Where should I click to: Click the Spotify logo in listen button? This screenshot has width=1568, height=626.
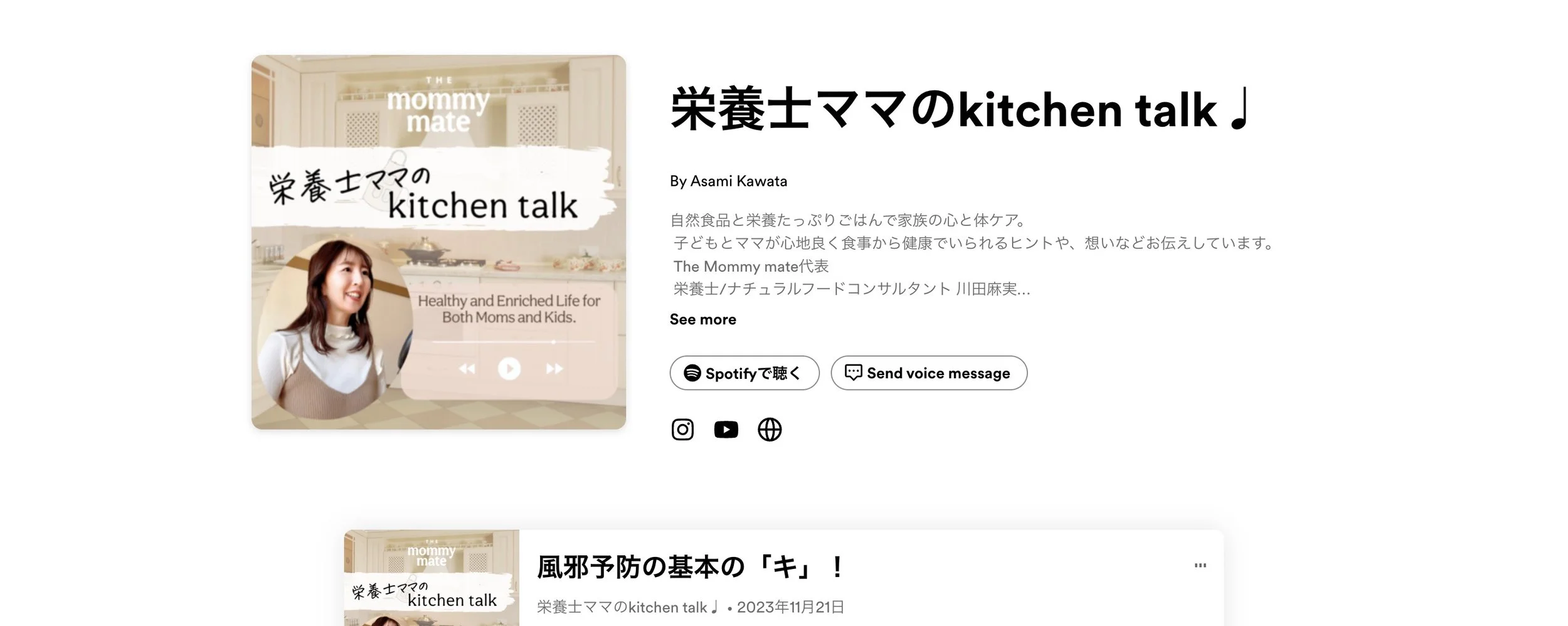692,373
